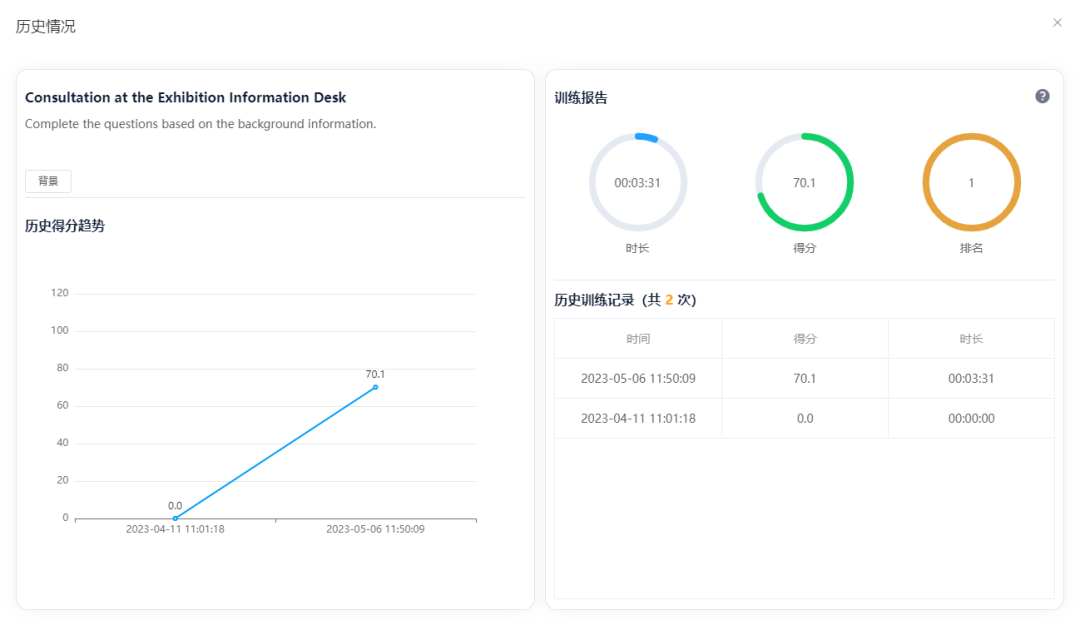This screenshot has height=635, width=1080.
Task: Select the 2023-04-11 11:01:18 table row time
Action: click(x=638, y=418)
